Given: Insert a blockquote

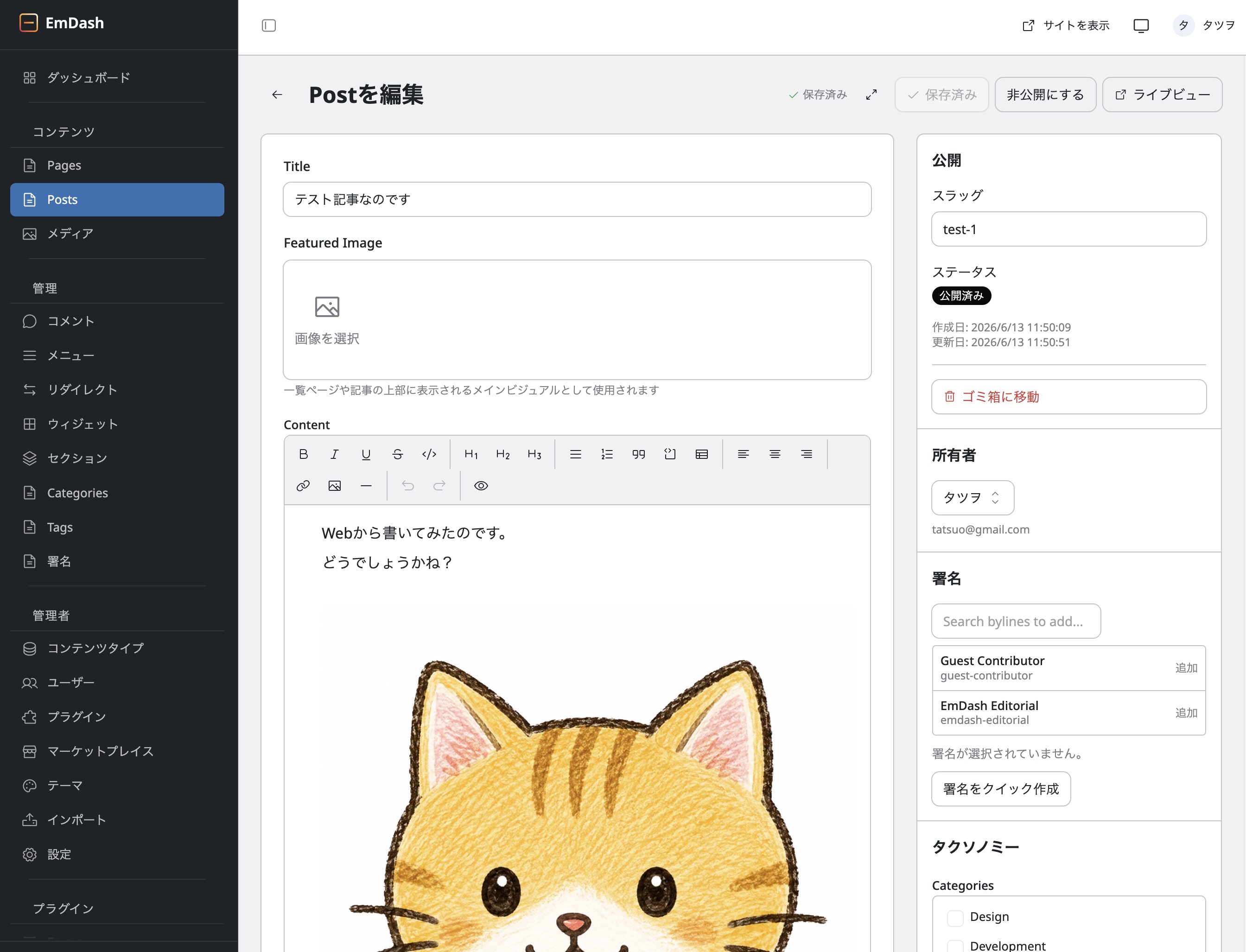Looking at the screenshot, I should 639,454.
